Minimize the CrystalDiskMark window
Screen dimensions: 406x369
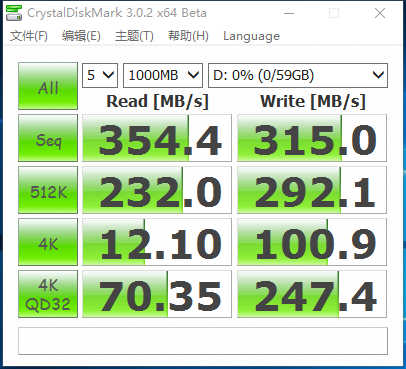(x=289, y=13)
